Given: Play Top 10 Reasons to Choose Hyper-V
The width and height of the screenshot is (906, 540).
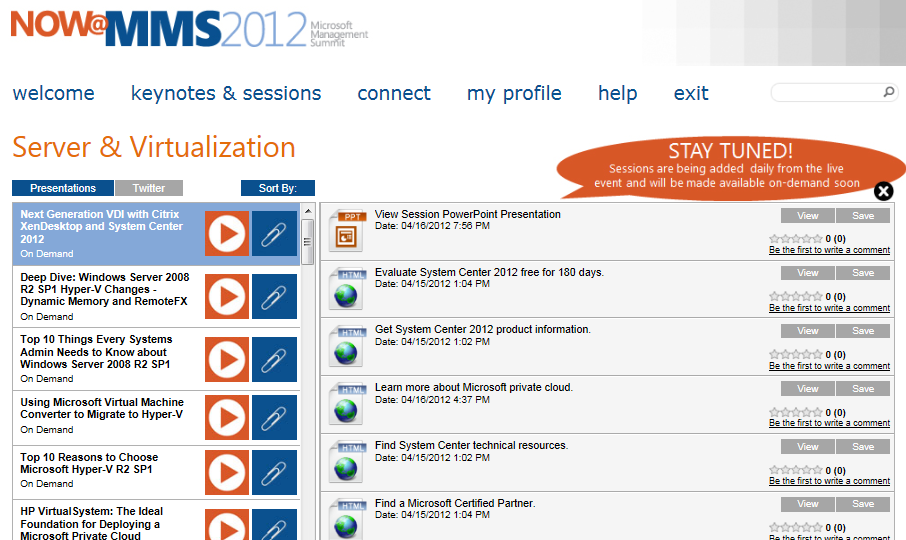Looking at the screenshot, I should [227, 473].
